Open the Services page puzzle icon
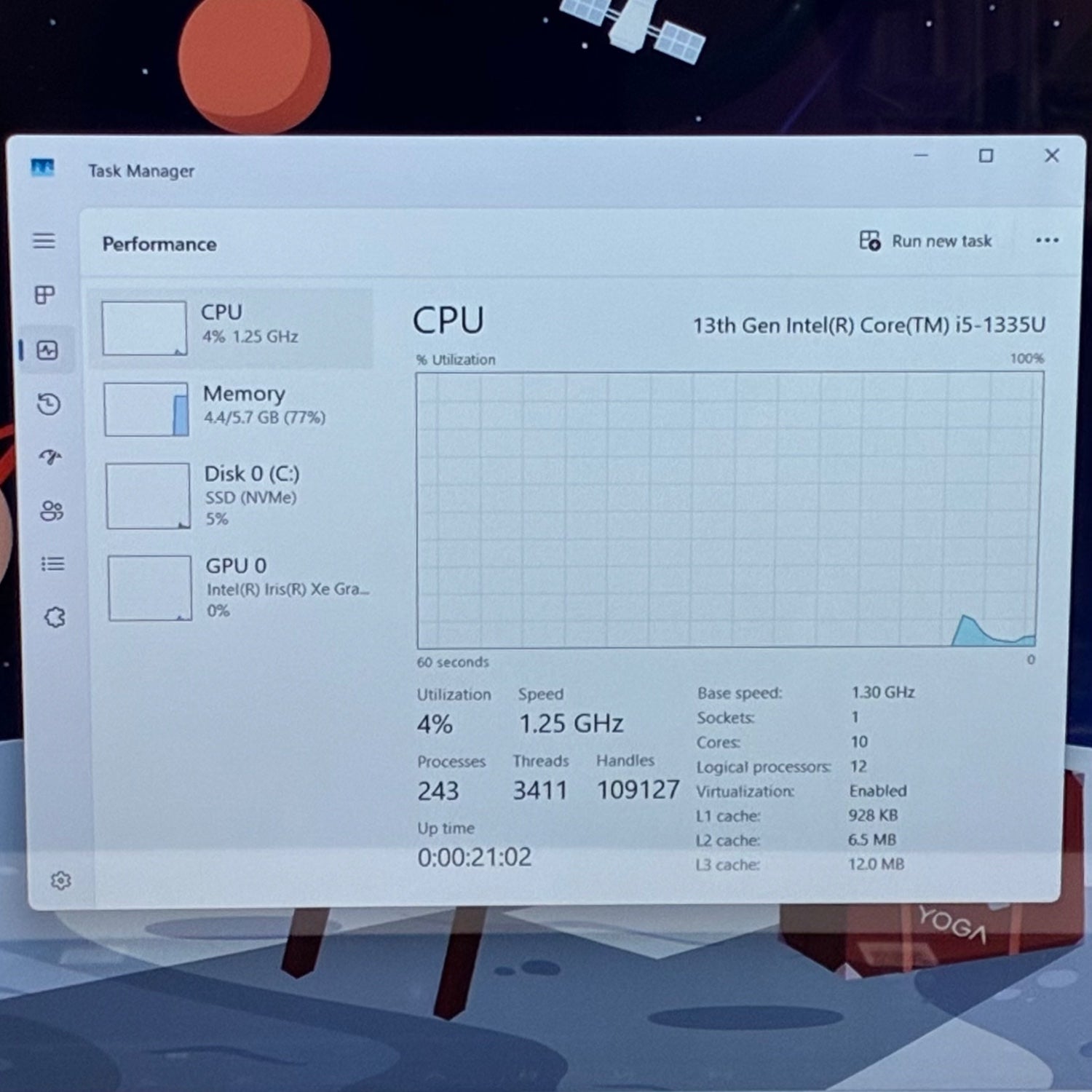 tap(55, 617)
